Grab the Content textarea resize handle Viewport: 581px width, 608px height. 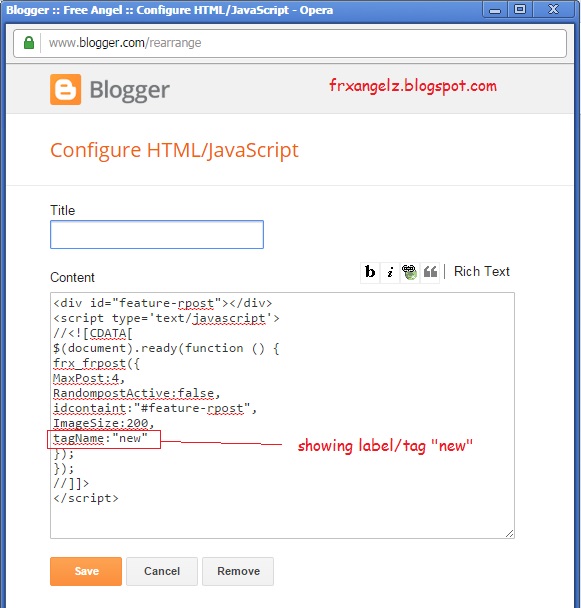[x=510, y=534]
